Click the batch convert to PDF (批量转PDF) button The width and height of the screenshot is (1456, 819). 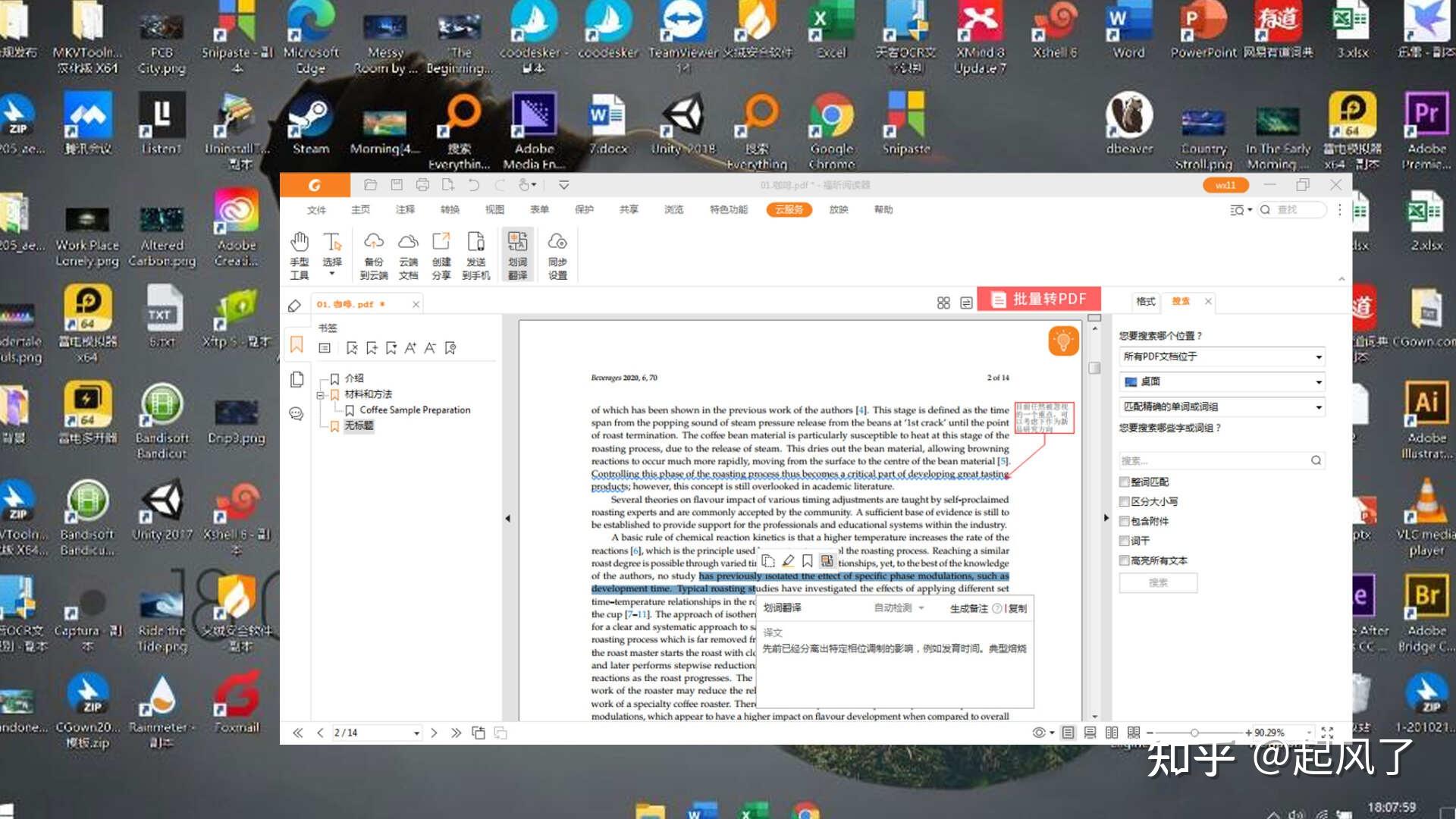tap(1039, 300)
